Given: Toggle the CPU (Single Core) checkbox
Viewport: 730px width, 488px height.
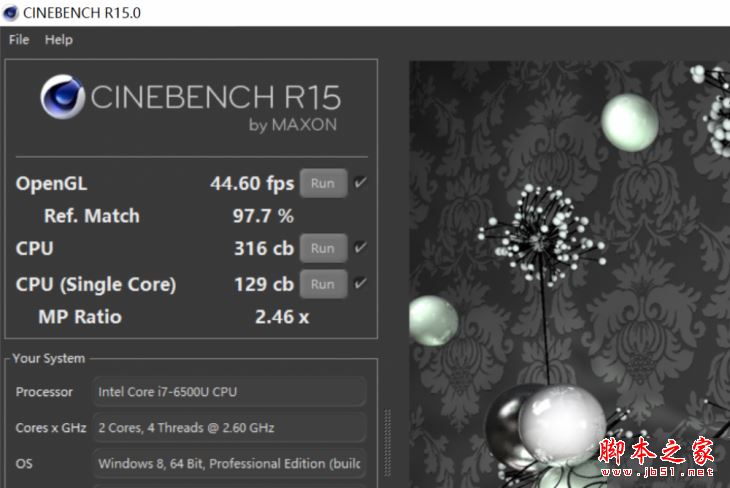Looking at the screenshot, I should point(360,283).
